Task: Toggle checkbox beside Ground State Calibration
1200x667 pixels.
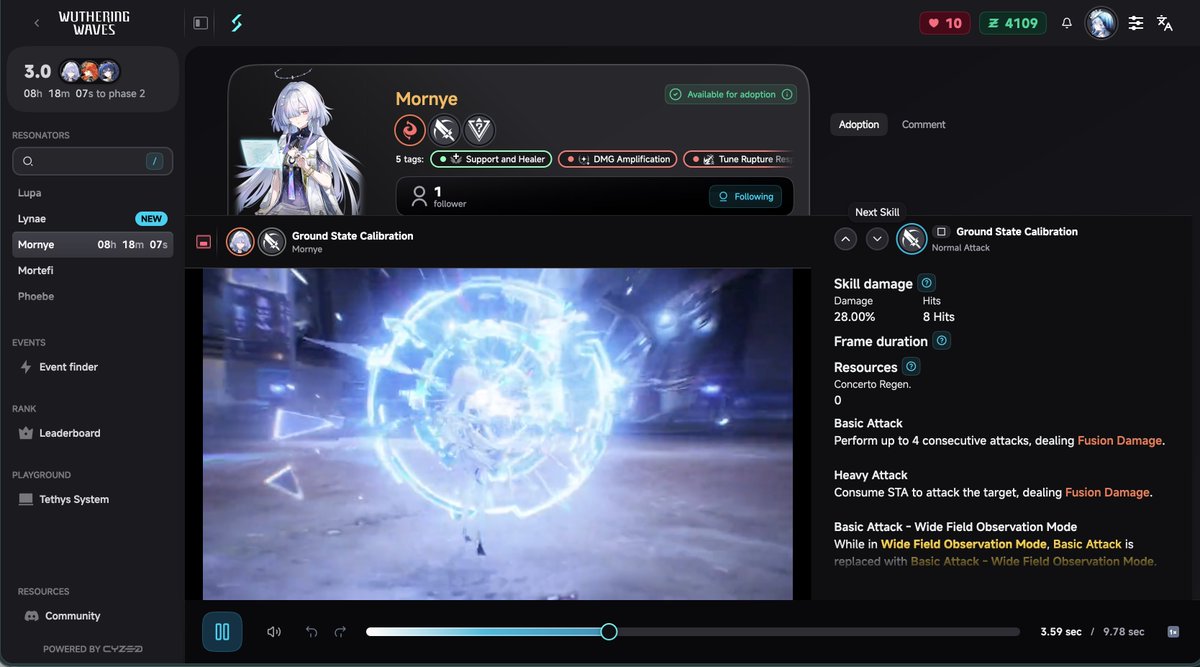Action: [941, 232]
